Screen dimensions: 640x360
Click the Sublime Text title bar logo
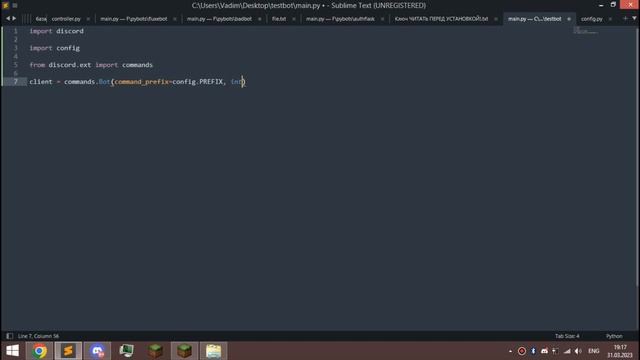5,5
